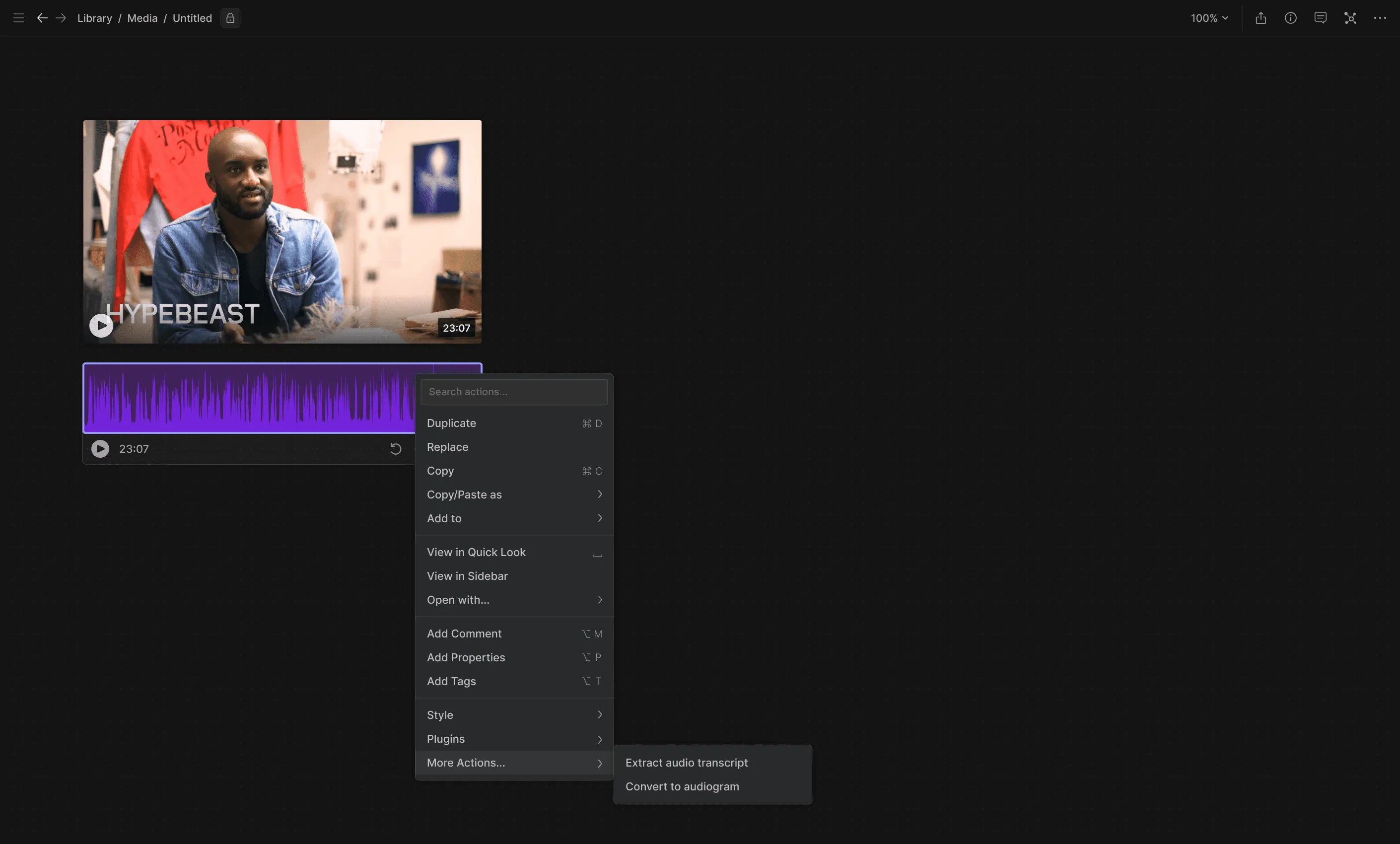This screenshot has width=1400, height=844.
Task: Select Convert to audiogram
Action: click(x=712, y=786)
